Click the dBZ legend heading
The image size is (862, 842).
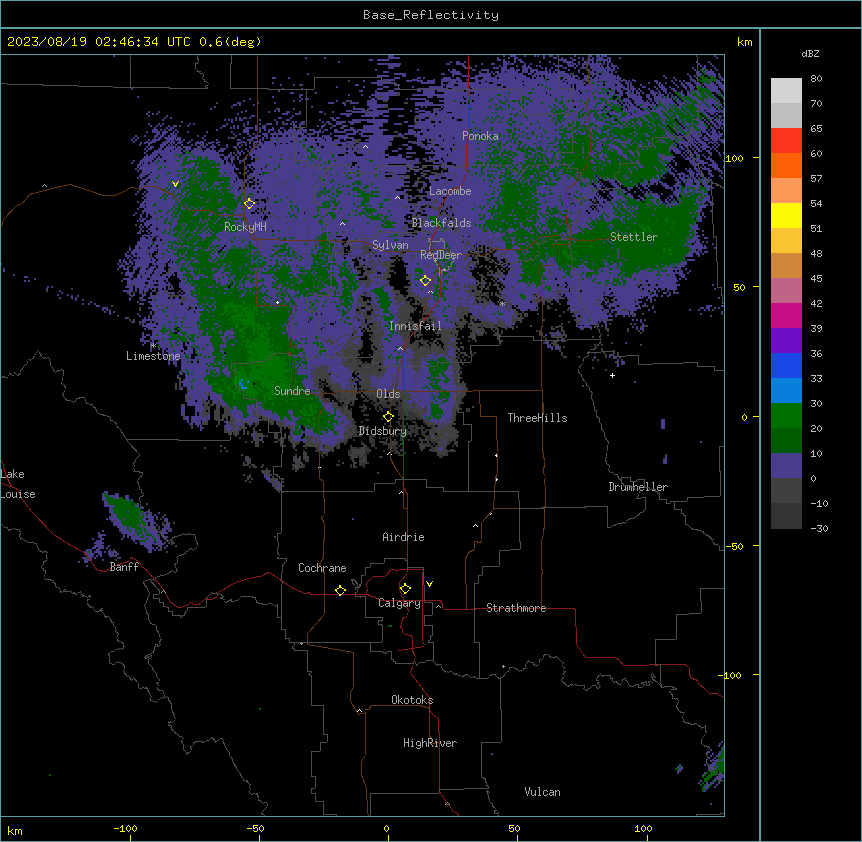point(810,53)
